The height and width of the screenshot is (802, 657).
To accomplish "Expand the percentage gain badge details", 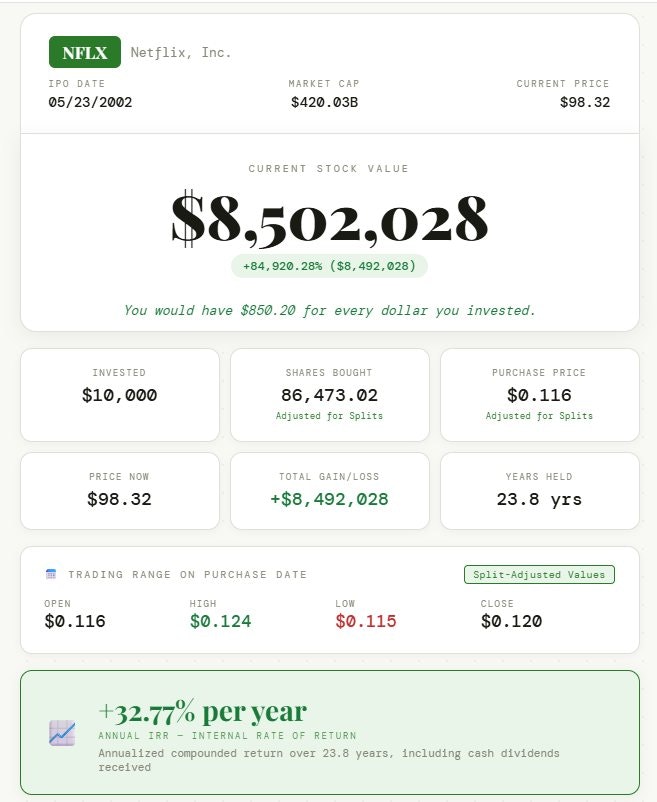I will tap(328, 266).
